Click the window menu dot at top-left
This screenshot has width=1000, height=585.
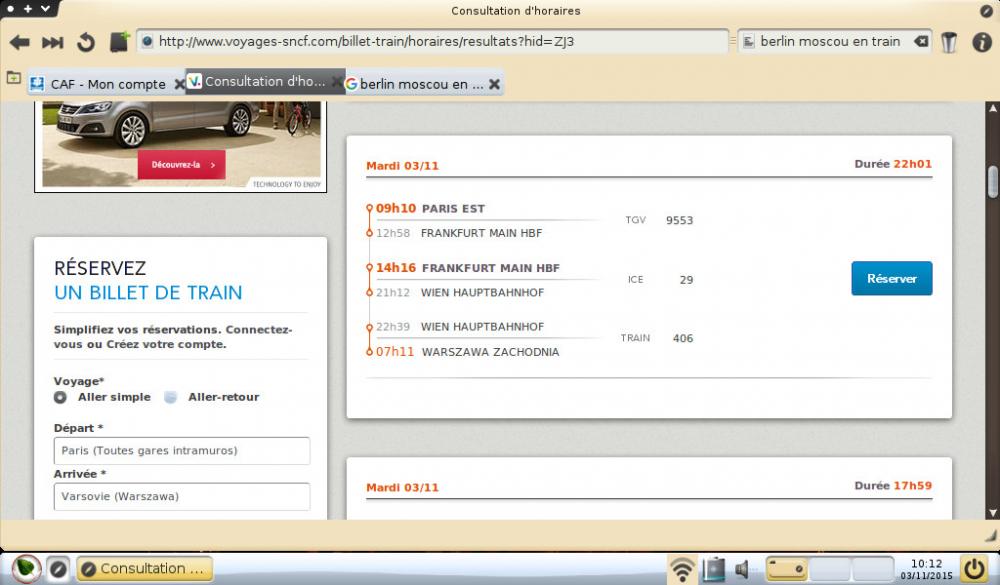click(x=10, y=9)
